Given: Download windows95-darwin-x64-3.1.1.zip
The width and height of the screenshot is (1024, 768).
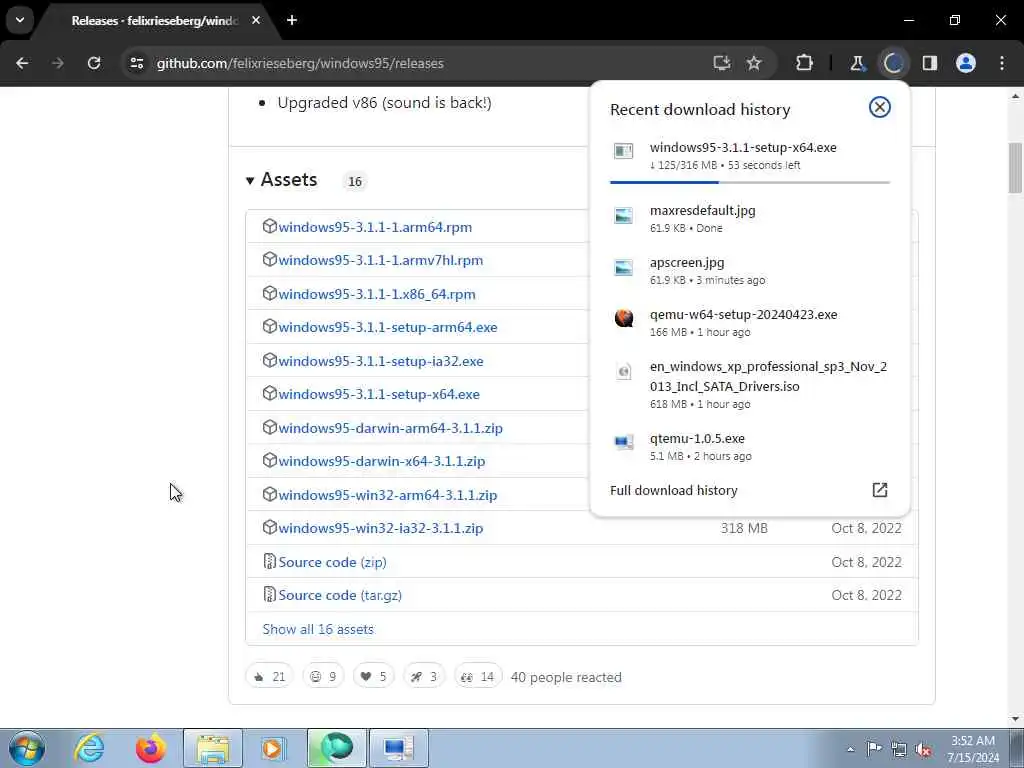Looking at the screenshot, I should tap(381, 461).
